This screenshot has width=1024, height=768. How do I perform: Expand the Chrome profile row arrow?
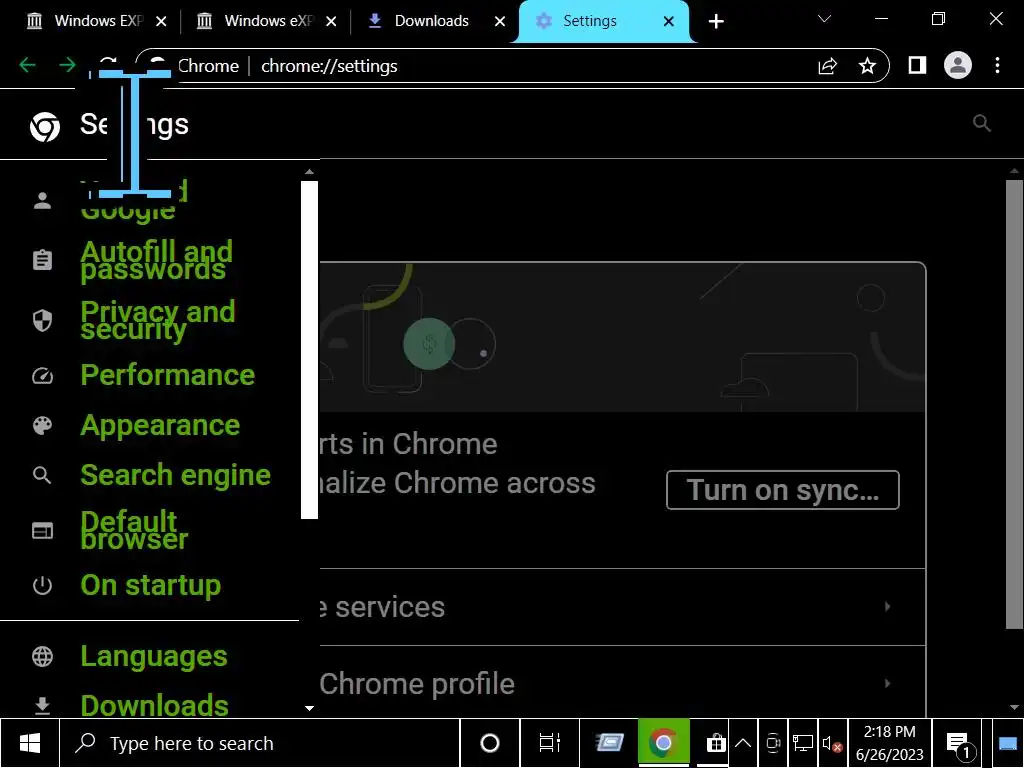[x=887, y=684]
